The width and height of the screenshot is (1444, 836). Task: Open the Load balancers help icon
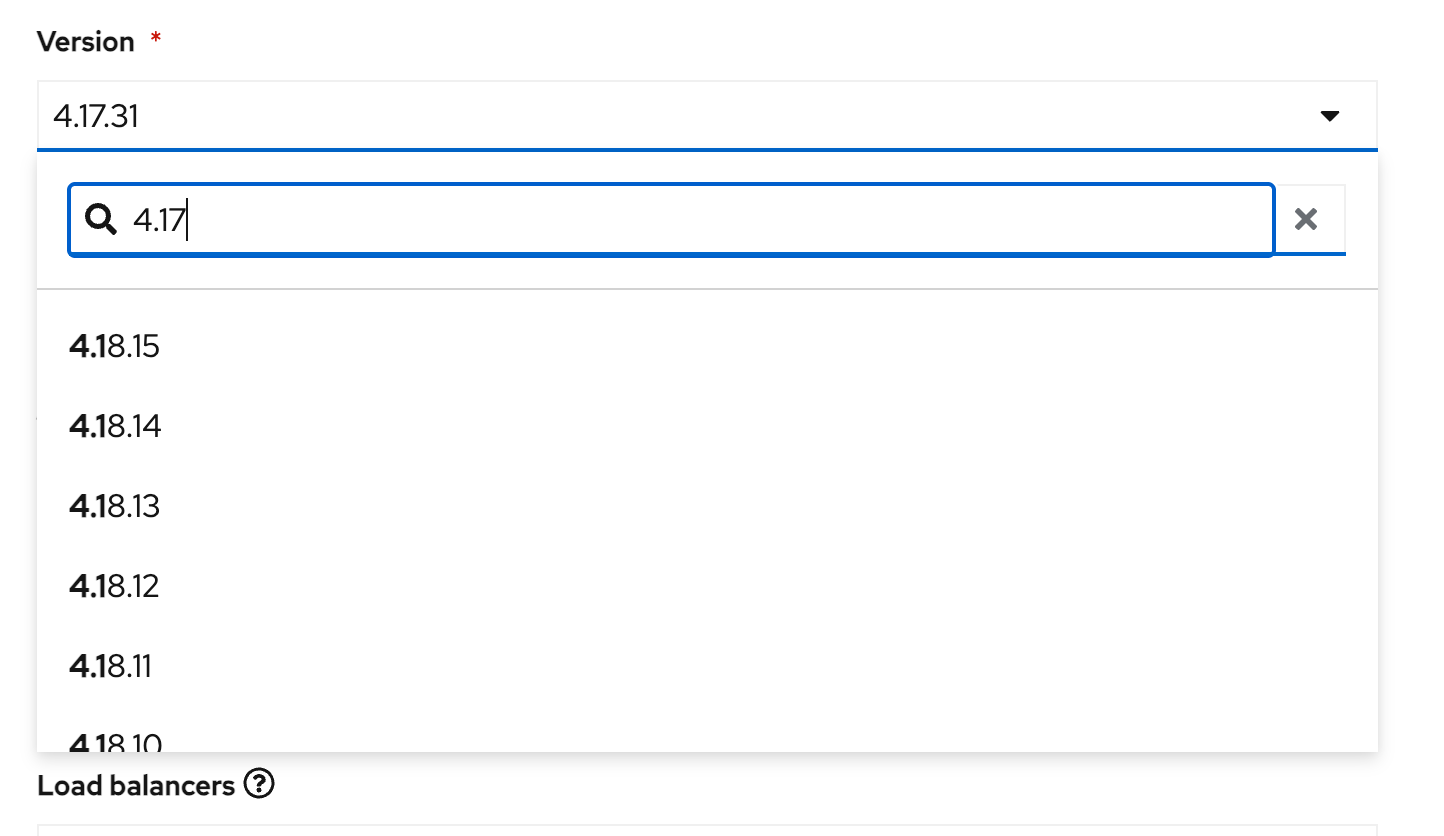click(x=259, y=785)
